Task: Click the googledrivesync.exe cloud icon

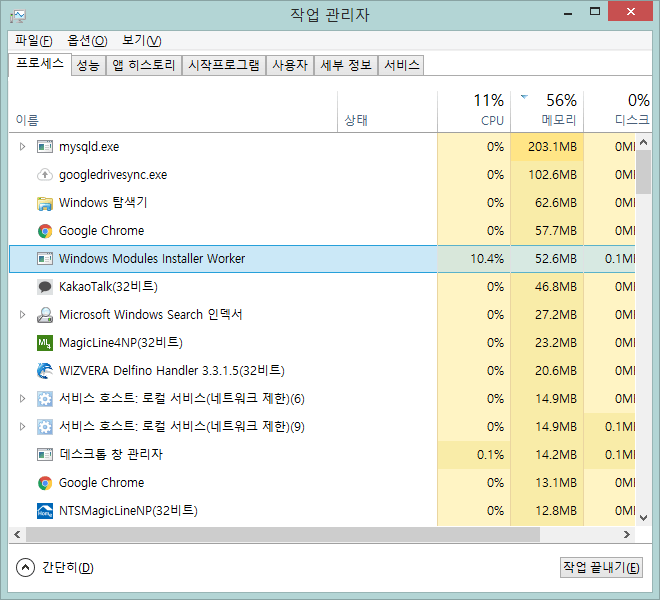Action: tap(45, 174)
